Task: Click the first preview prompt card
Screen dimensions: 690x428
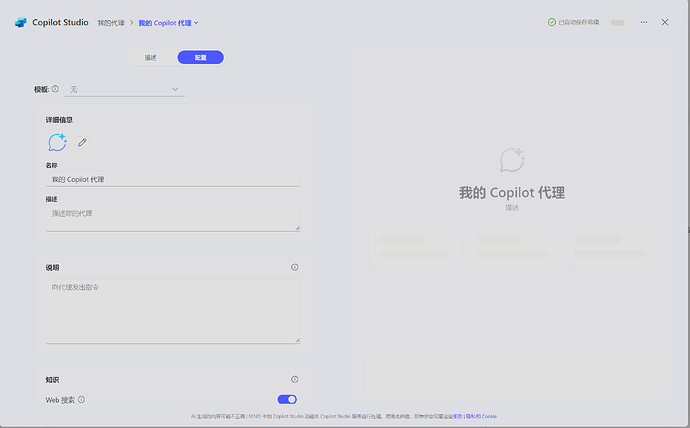Action: pyautogui.click(x=415, y=247)
